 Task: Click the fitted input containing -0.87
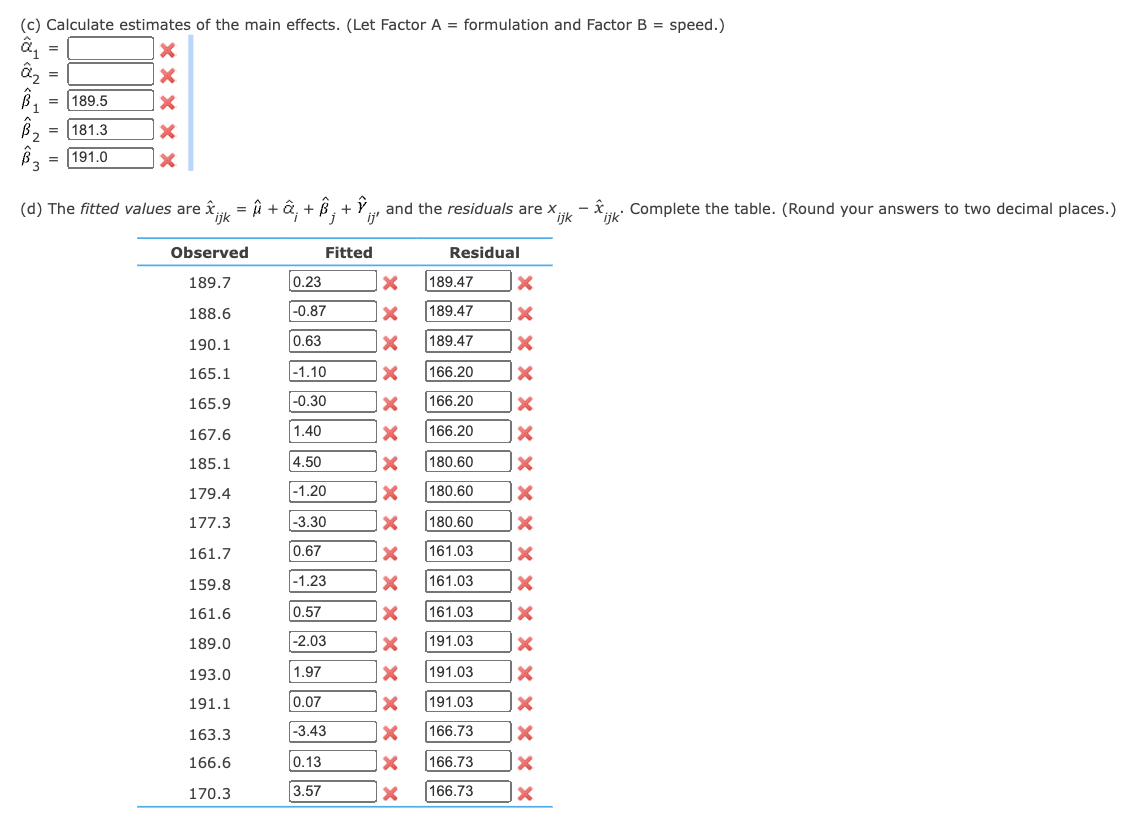click(x=332, y=311)
